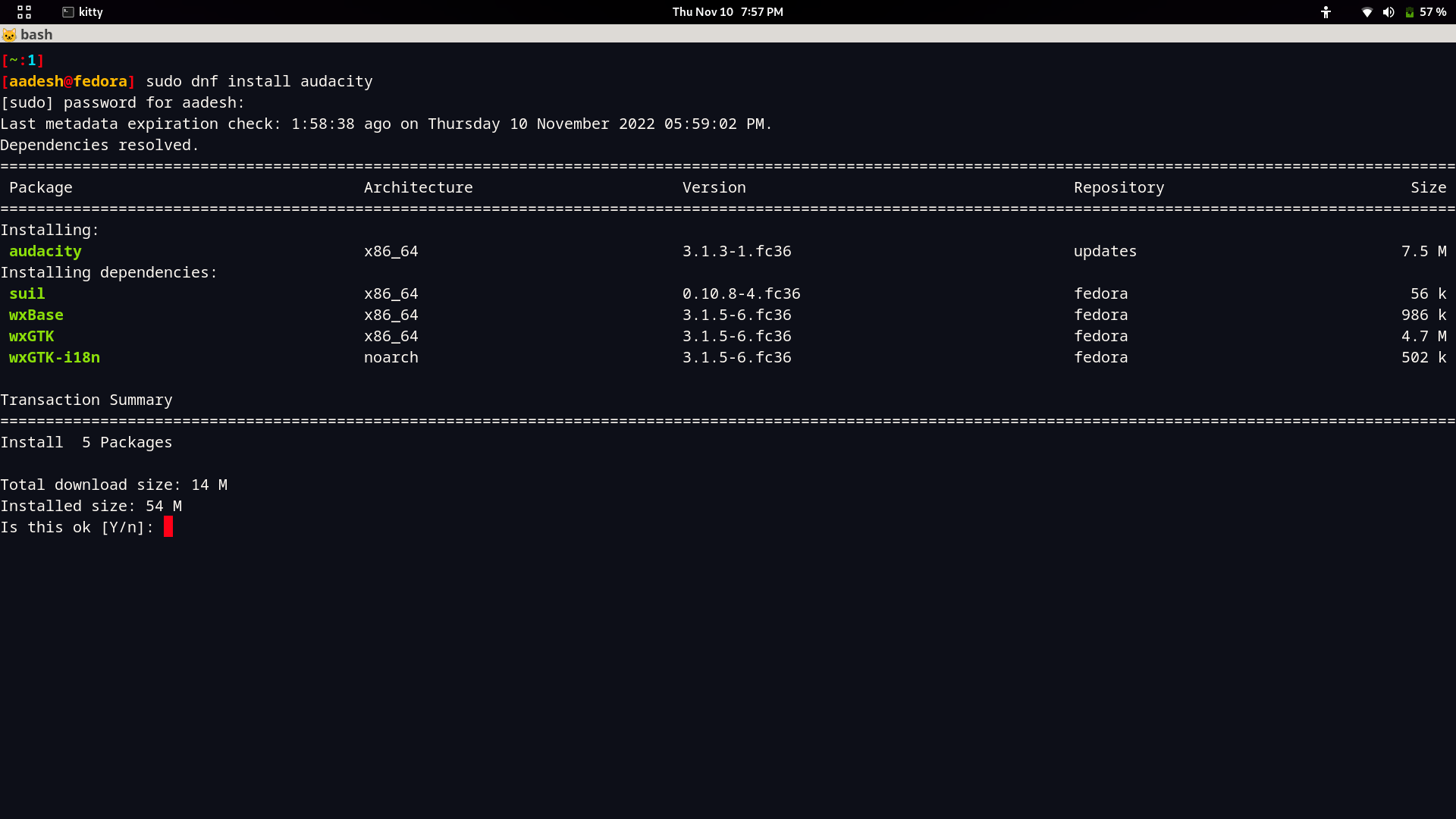Viewport: 1456px width, 819px height.
Task: Click the audacity package name
Action: tap(45, 251)
